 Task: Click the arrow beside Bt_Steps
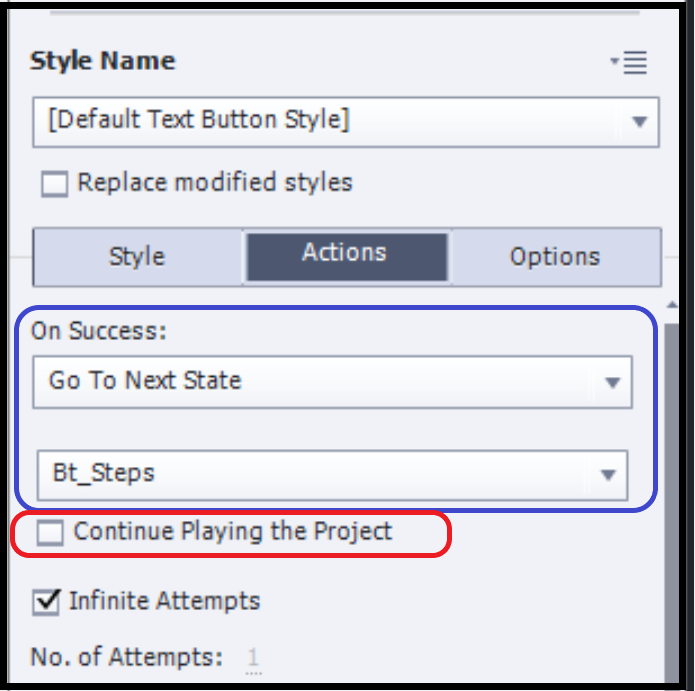pyautogui.click(x=608, y=474)
